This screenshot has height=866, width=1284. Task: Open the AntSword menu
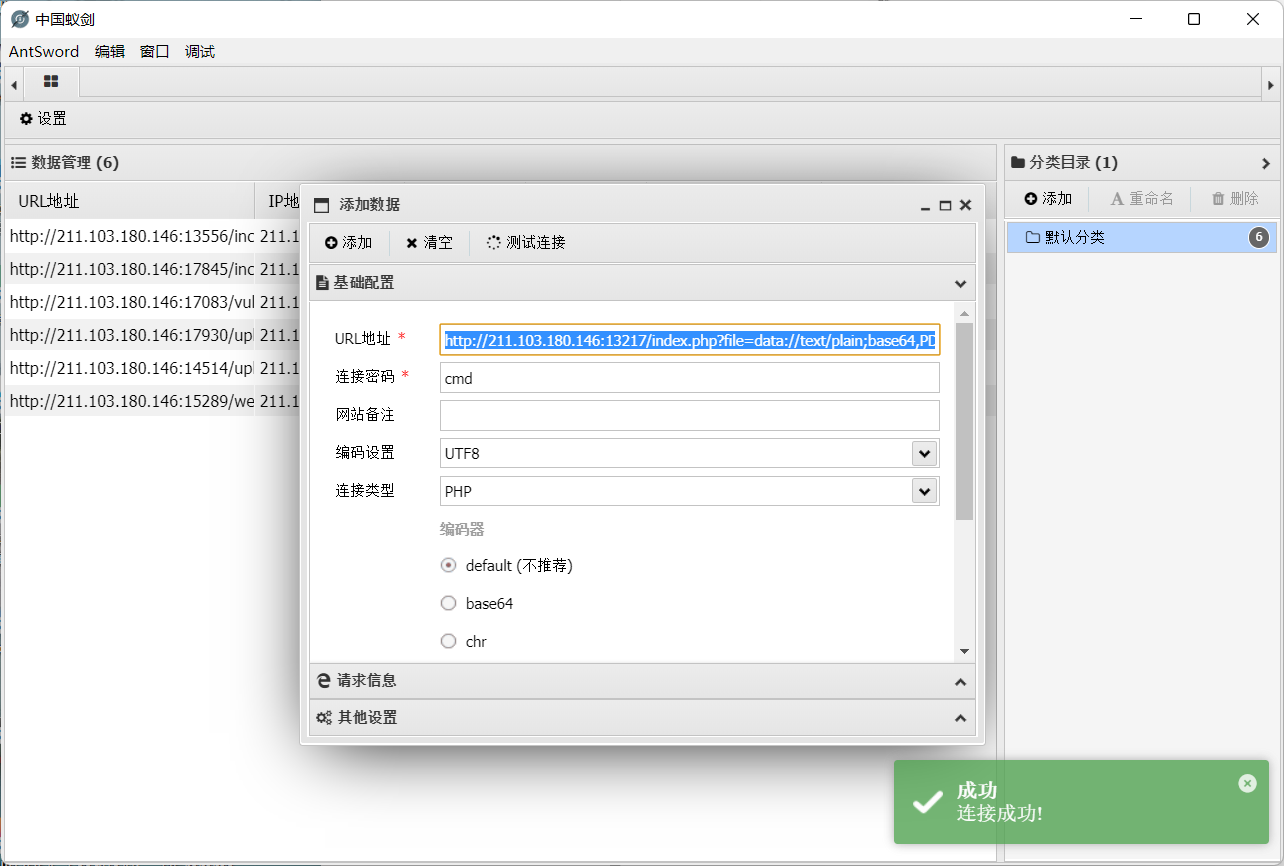44,52
